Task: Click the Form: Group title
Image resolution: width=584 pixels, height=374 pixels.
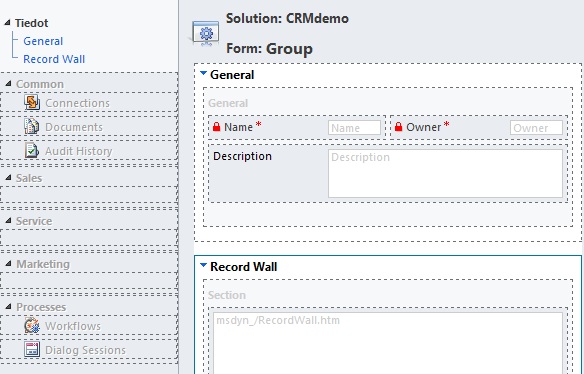Action: tap(269, 49)
